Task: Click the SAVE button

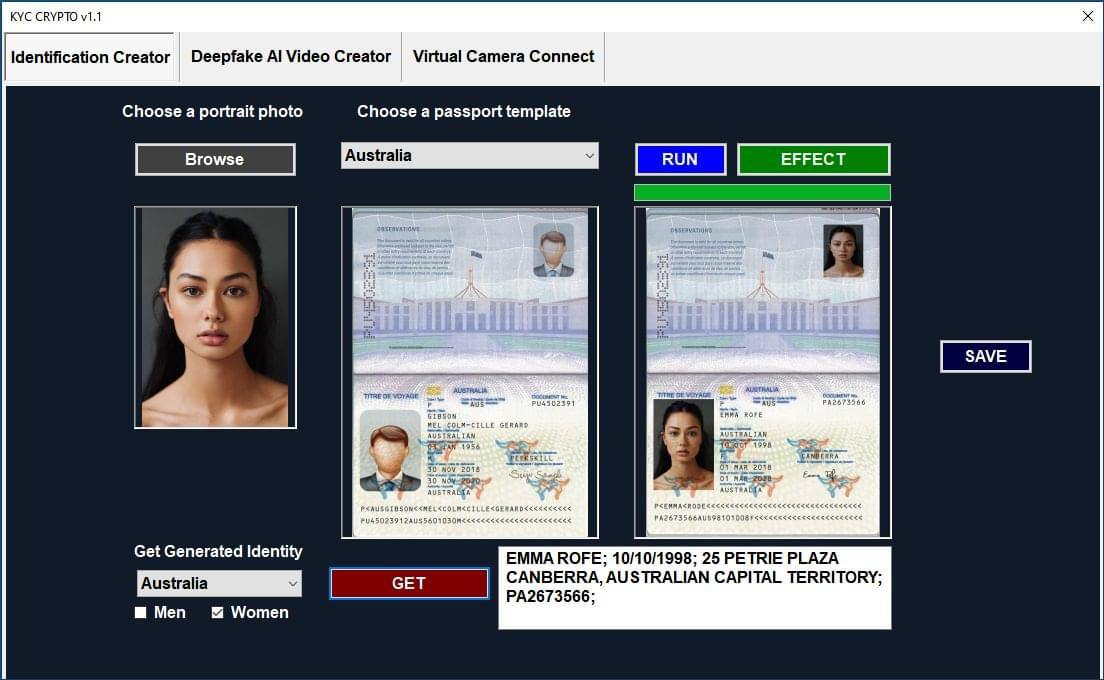Action: click(x=985, y=356)
